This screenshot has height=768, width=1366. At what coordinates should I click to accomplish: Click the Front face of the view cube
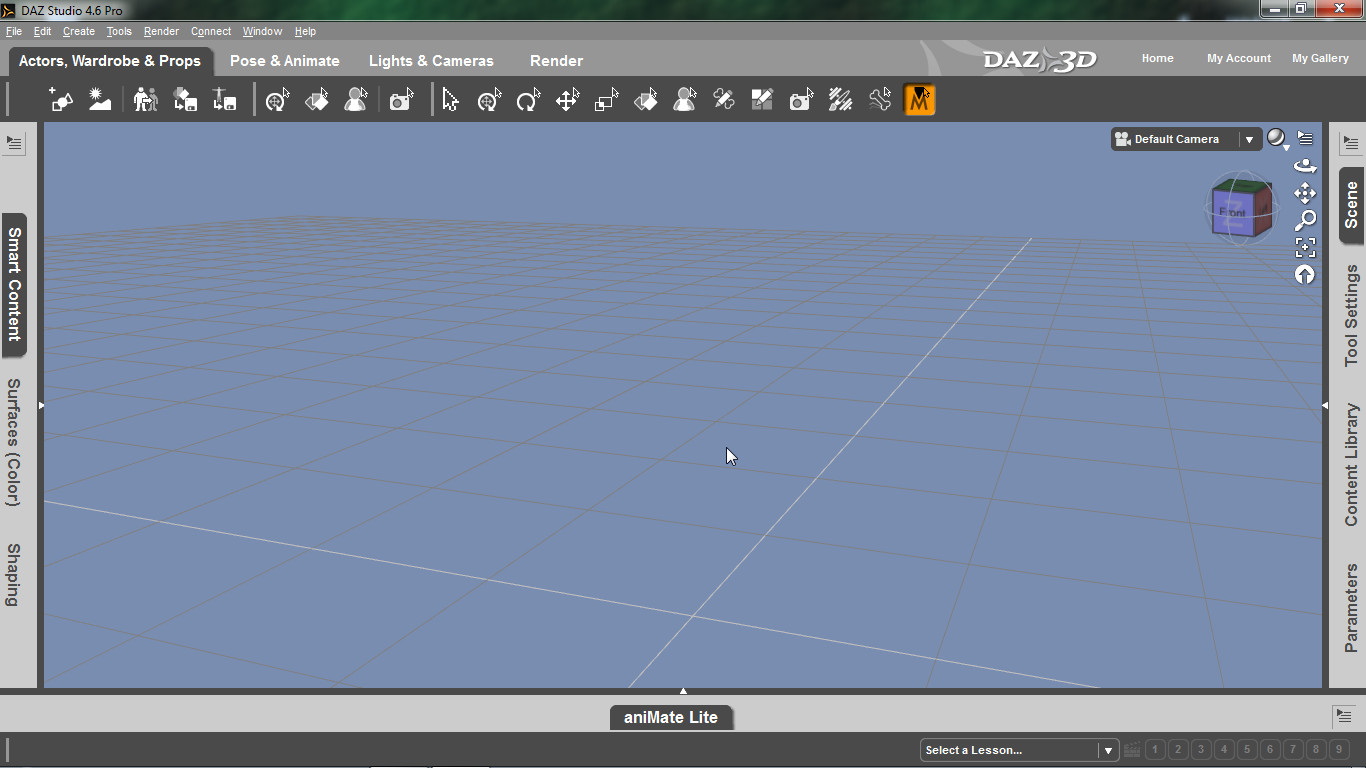(x=1233, y=213)
